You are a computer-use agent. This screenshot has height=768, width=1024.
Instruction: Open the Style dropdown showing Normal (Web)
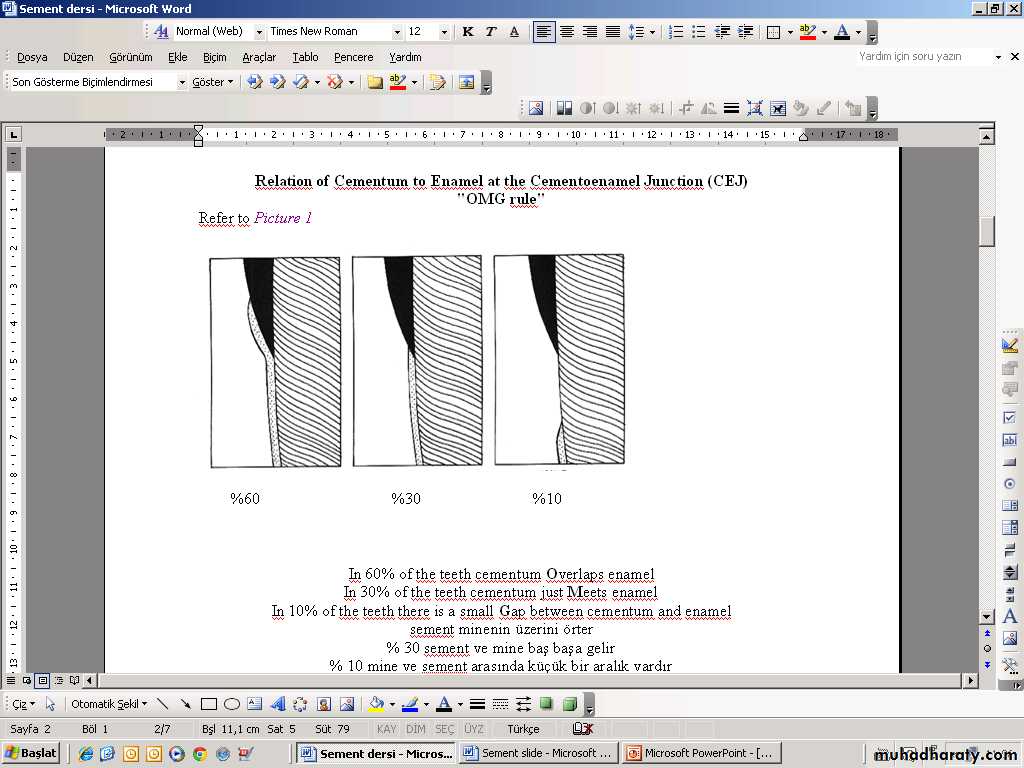pyautogui.click(x=259, y=32)
